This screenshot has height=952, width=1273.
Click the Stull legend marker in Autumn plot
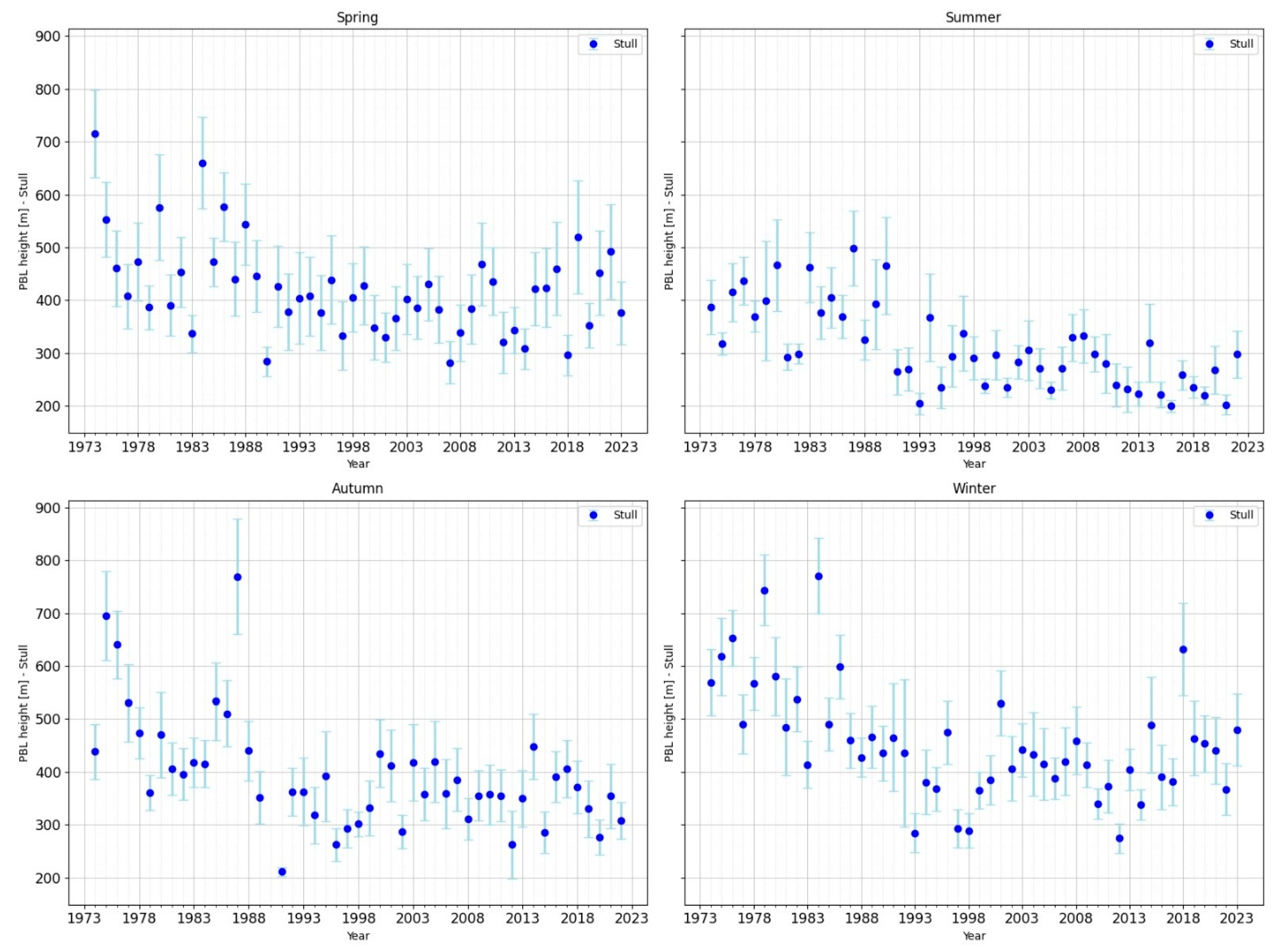tap(593, 515)
